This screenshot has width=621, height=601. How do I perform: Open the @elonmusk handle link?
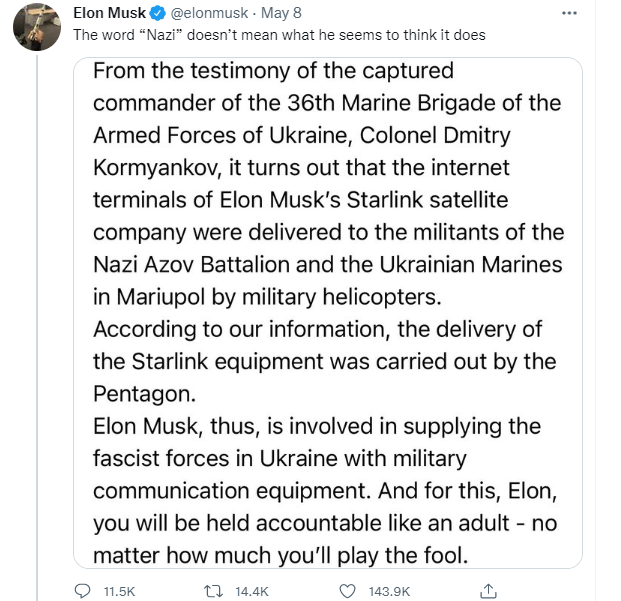click(x=211, y=15)
